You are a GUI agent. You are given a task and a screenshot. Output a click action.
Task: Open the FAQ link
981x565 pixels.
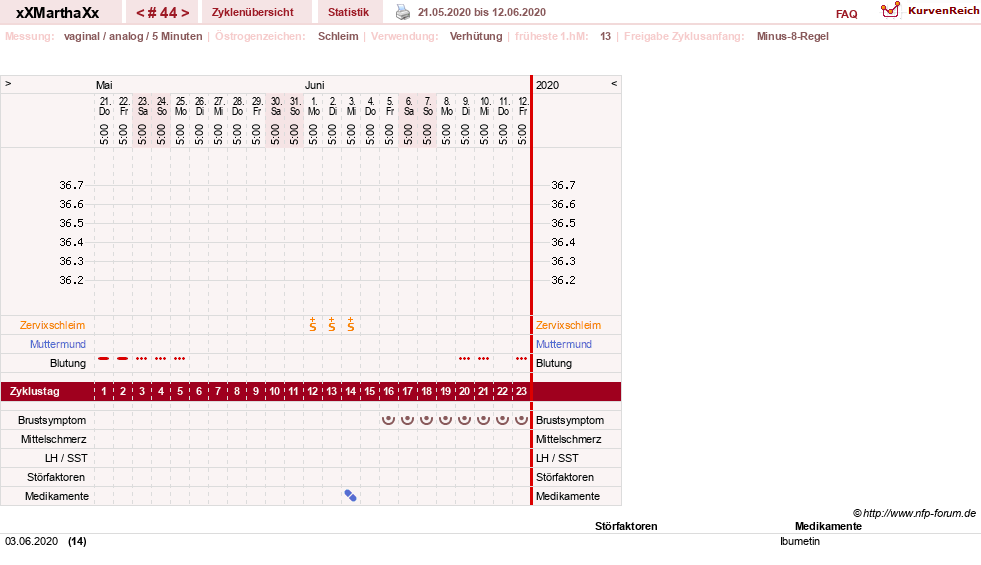(846, 14)
